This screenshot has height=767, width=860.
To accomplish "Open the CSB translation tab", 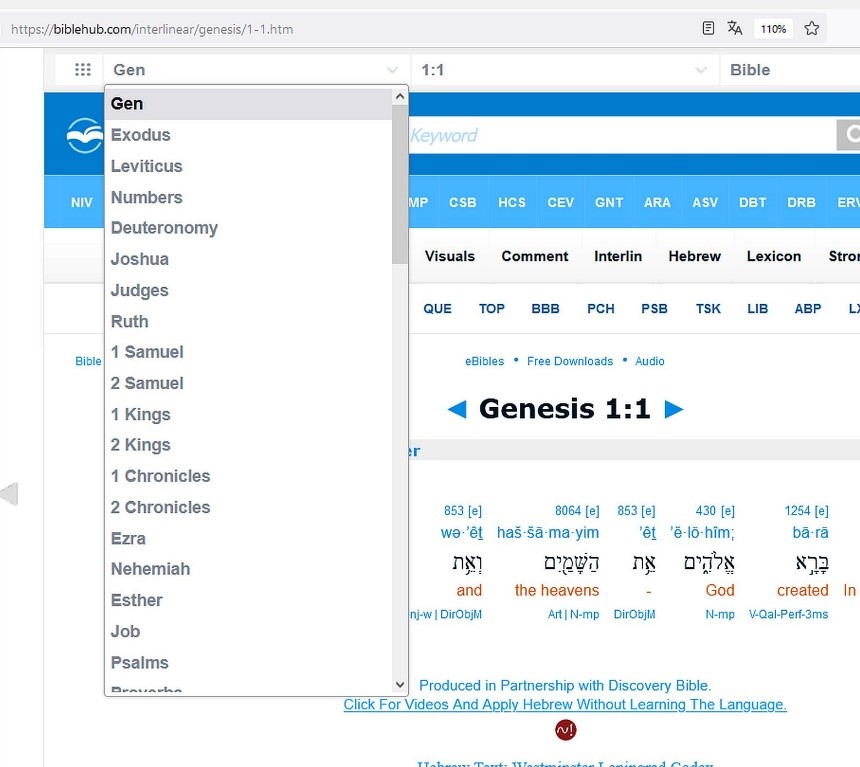I will pyautogui.click(x=462, y=202).
